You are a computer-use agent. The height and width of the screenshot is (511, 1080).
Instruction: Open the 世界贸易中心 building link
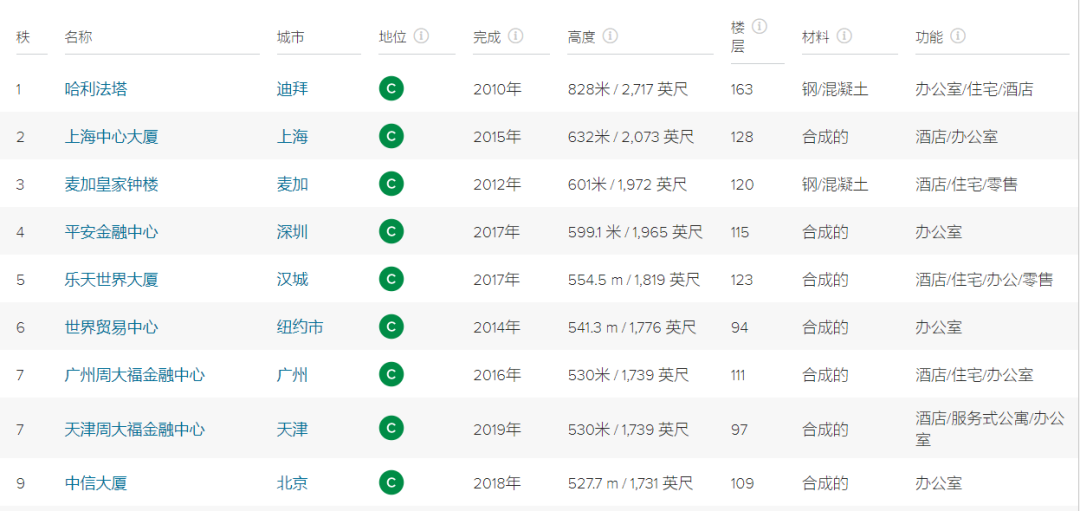point(112,326)
